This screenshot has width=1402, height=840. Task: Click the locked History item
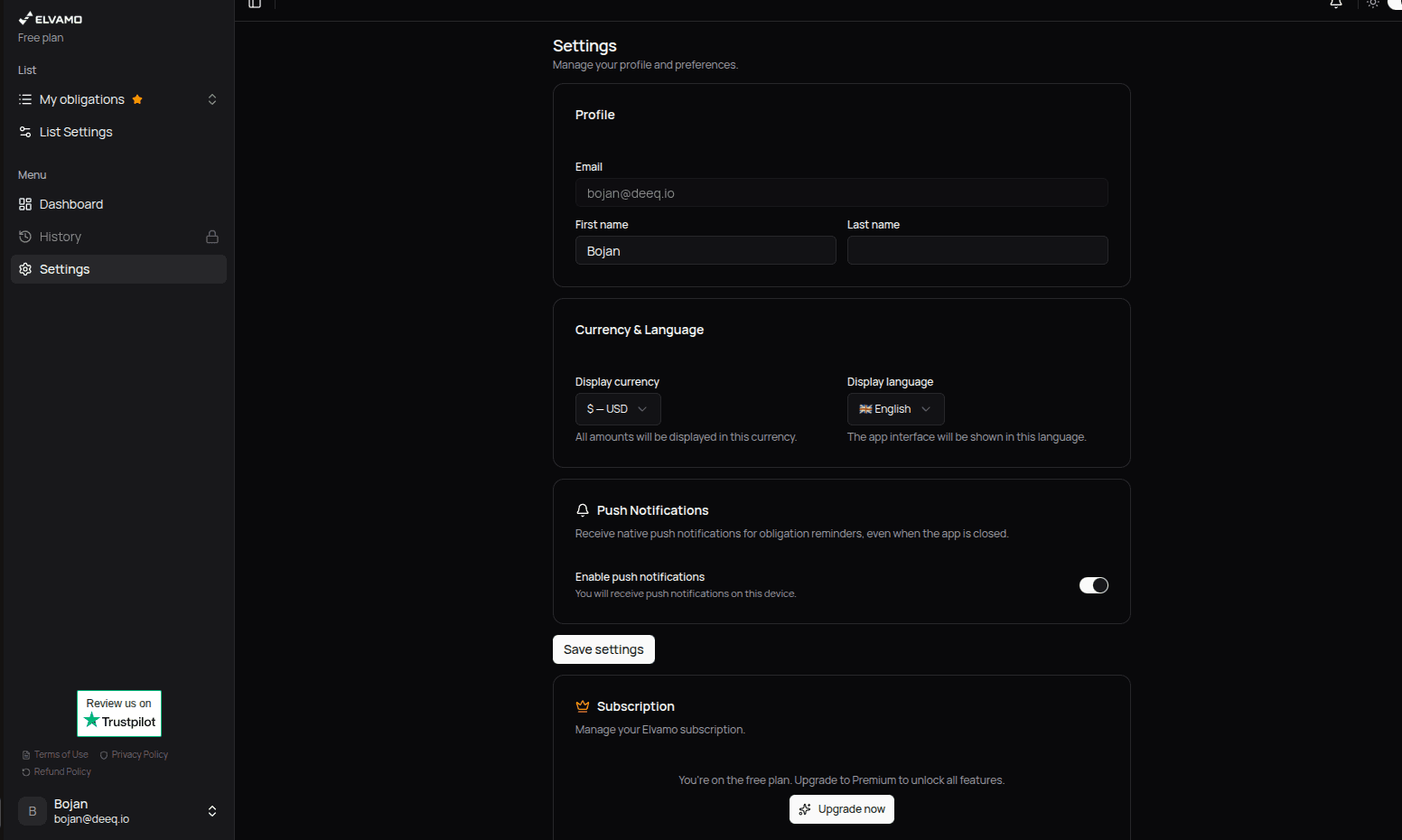pyautogui.click(x=61, y=236)
